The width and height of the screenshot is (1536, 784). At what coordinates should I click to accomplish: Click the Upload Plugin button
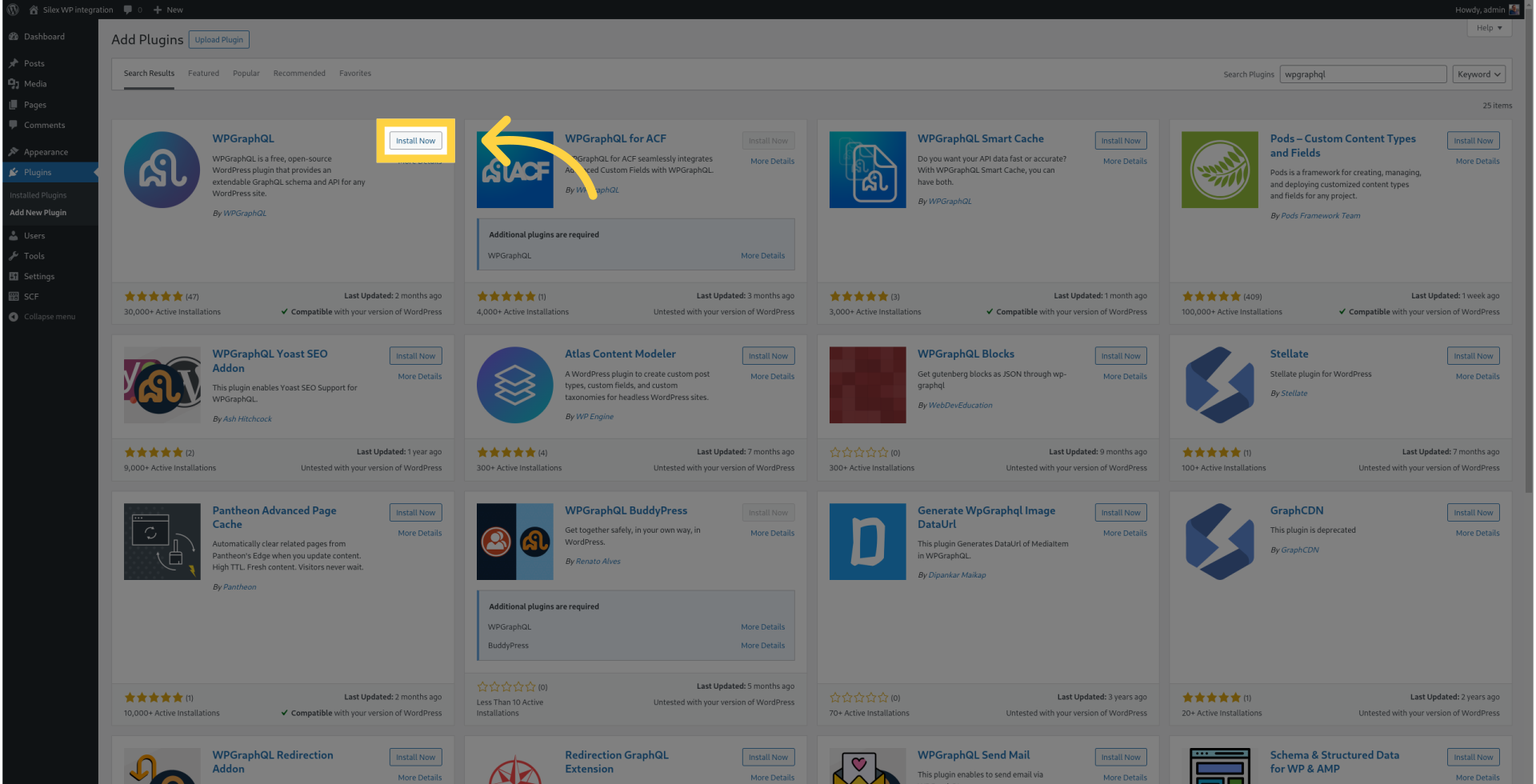coord(218,40)
